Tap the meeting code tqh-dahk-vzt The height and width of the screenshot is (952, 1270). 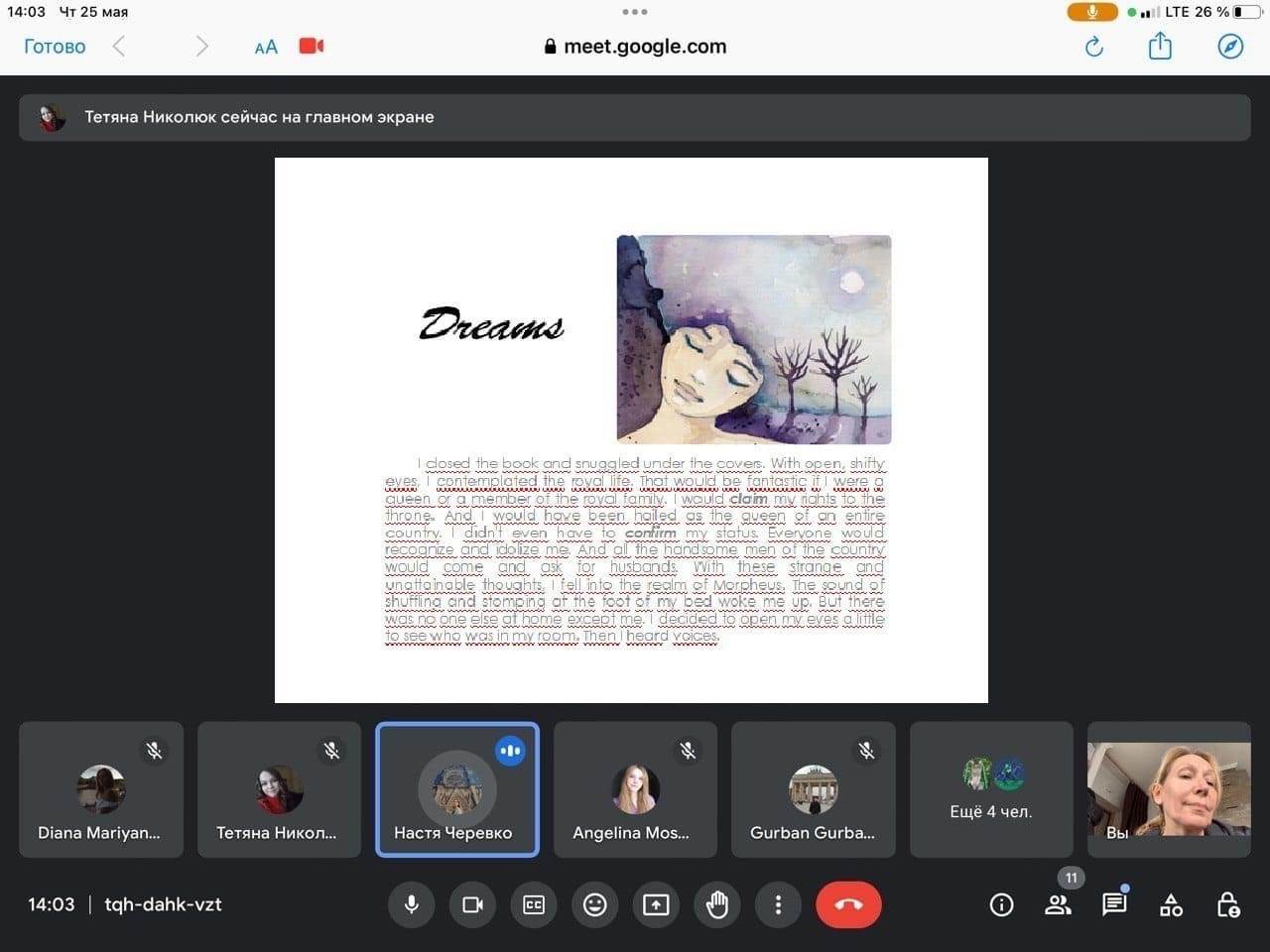pos(163,904)
